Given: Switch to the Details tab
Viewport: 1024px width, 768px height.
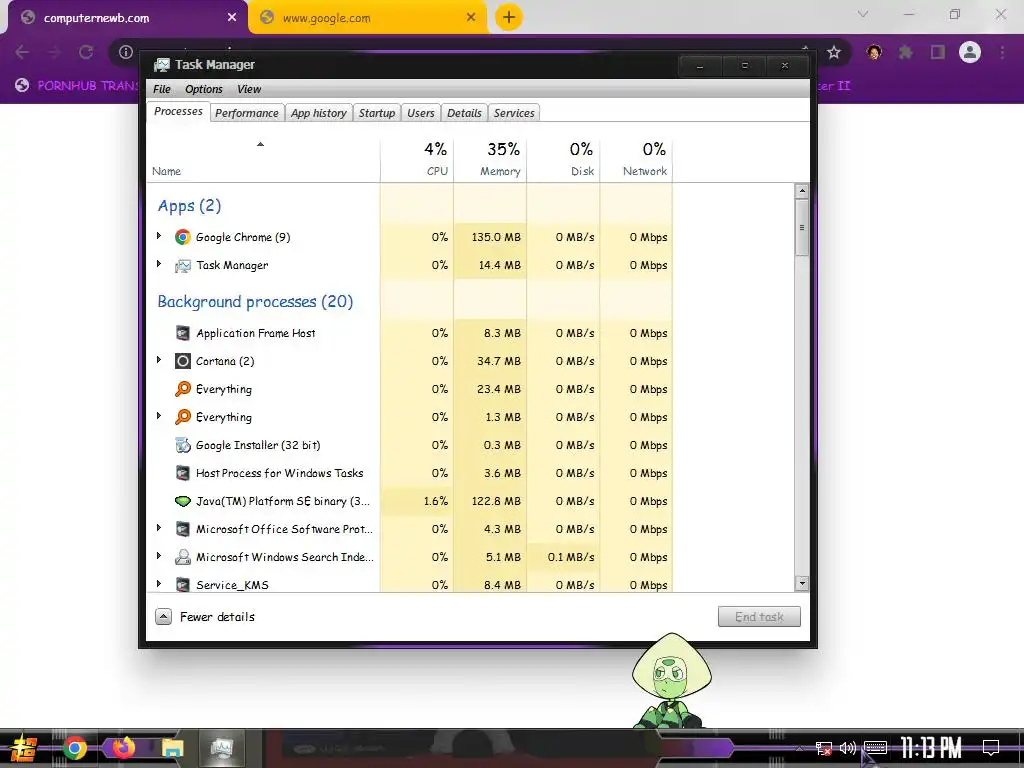Looking at the screenshot, I should click(x=464, y=113).
